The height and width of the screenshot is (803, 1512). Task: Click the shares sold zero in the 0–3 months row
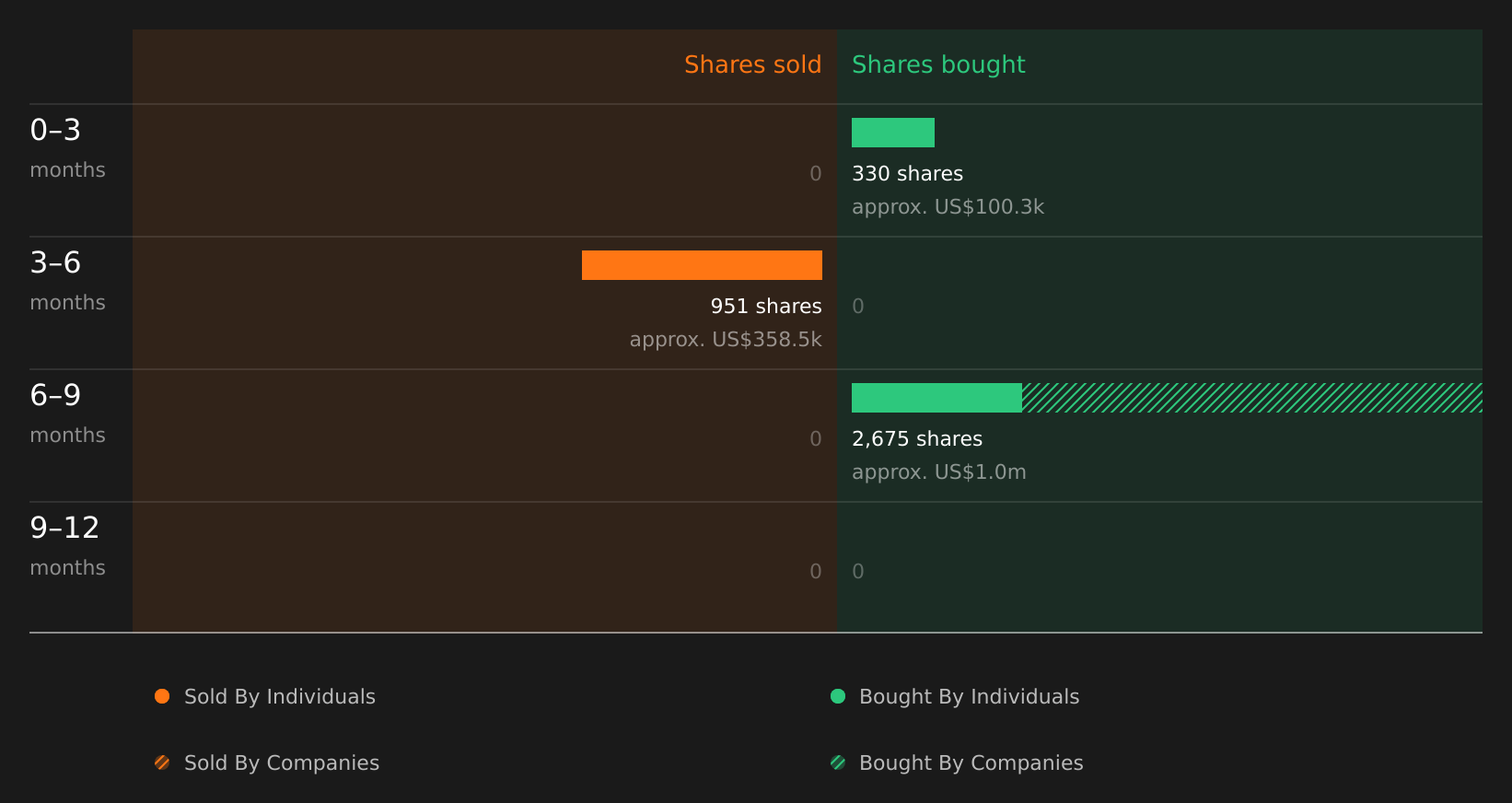coord(816,174)
